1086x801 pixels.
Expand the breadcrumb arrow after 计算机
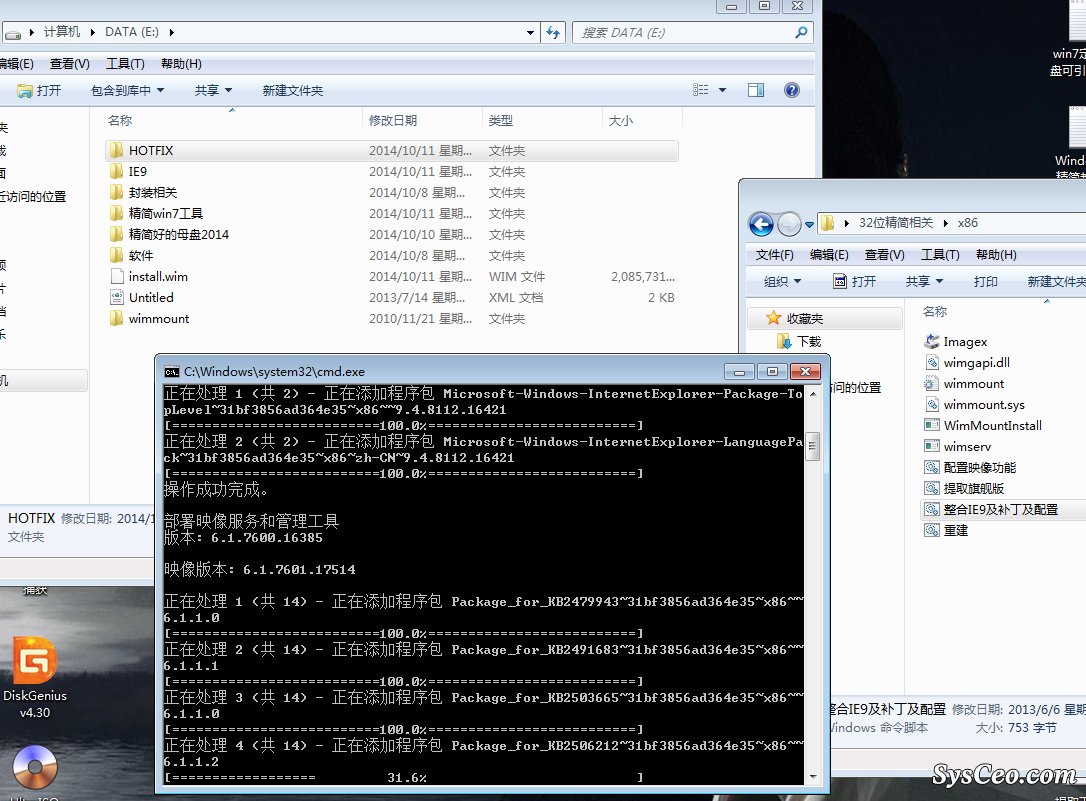(92, 33)
